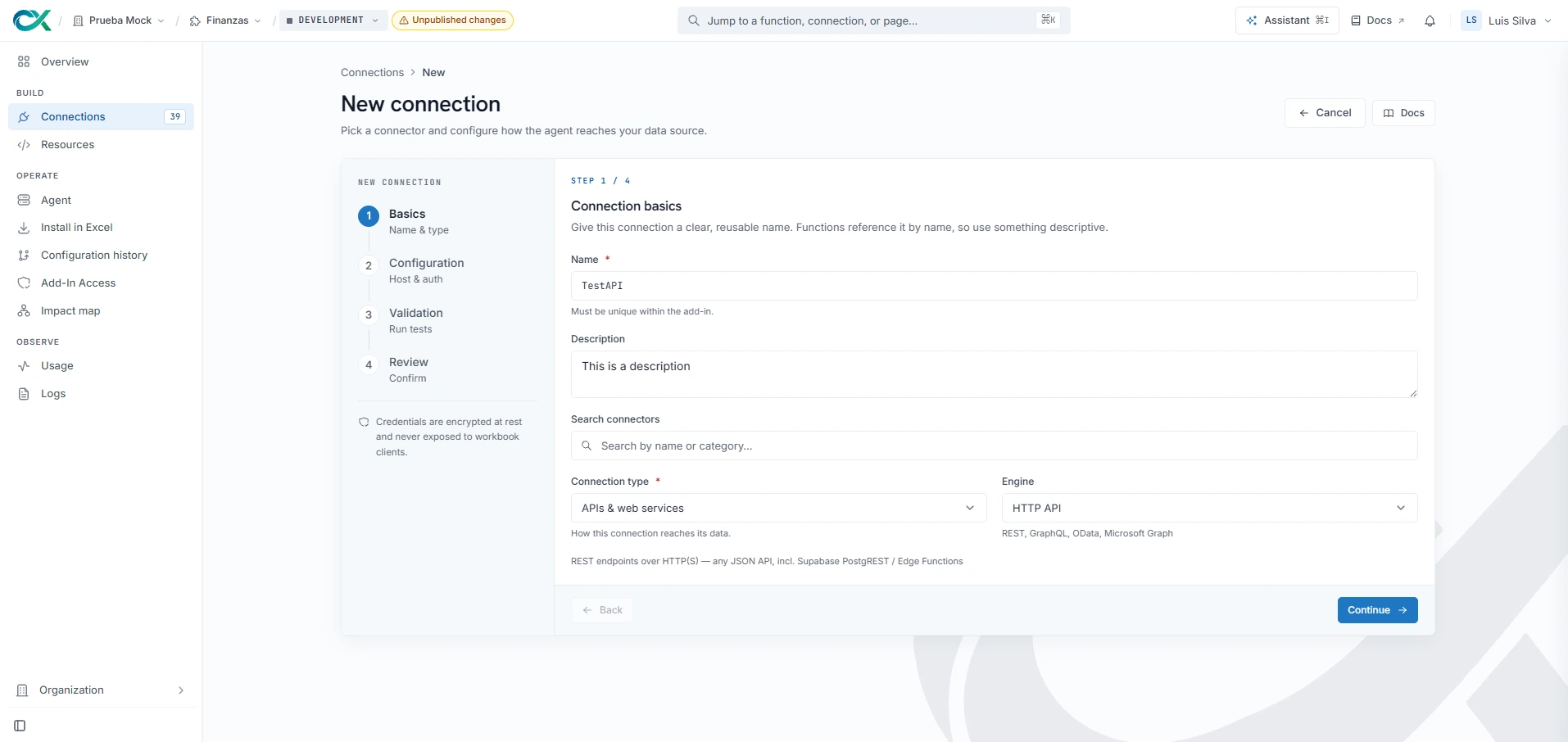This screenshot has width=1568, height=742.
Task: Open Impact map page
Action: tap(101, 311)
